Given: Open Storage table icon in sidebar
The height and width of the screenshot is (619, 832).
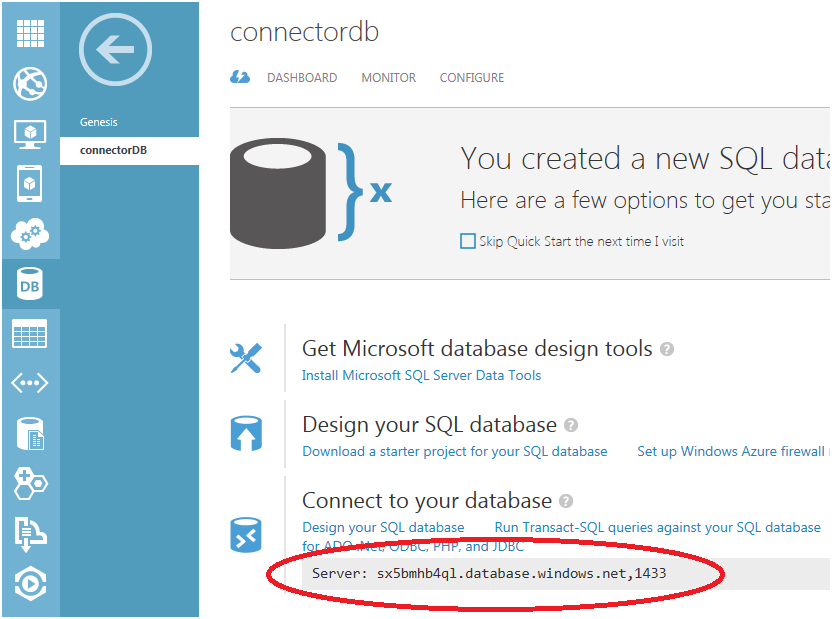Looking at the screenshot, I should [30, 334].
